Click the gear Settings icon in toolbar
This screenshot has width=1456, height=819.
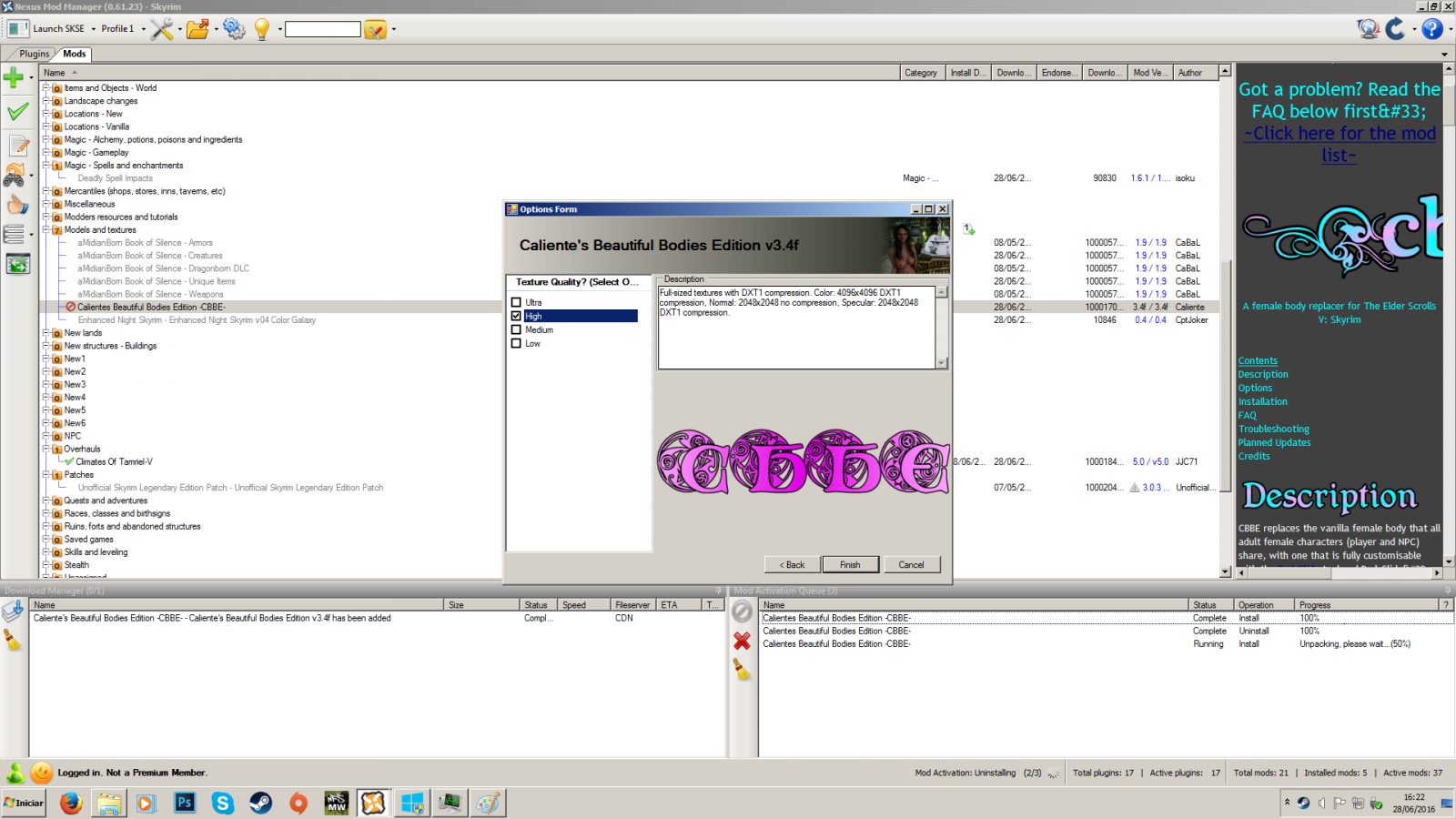[234, 29]
